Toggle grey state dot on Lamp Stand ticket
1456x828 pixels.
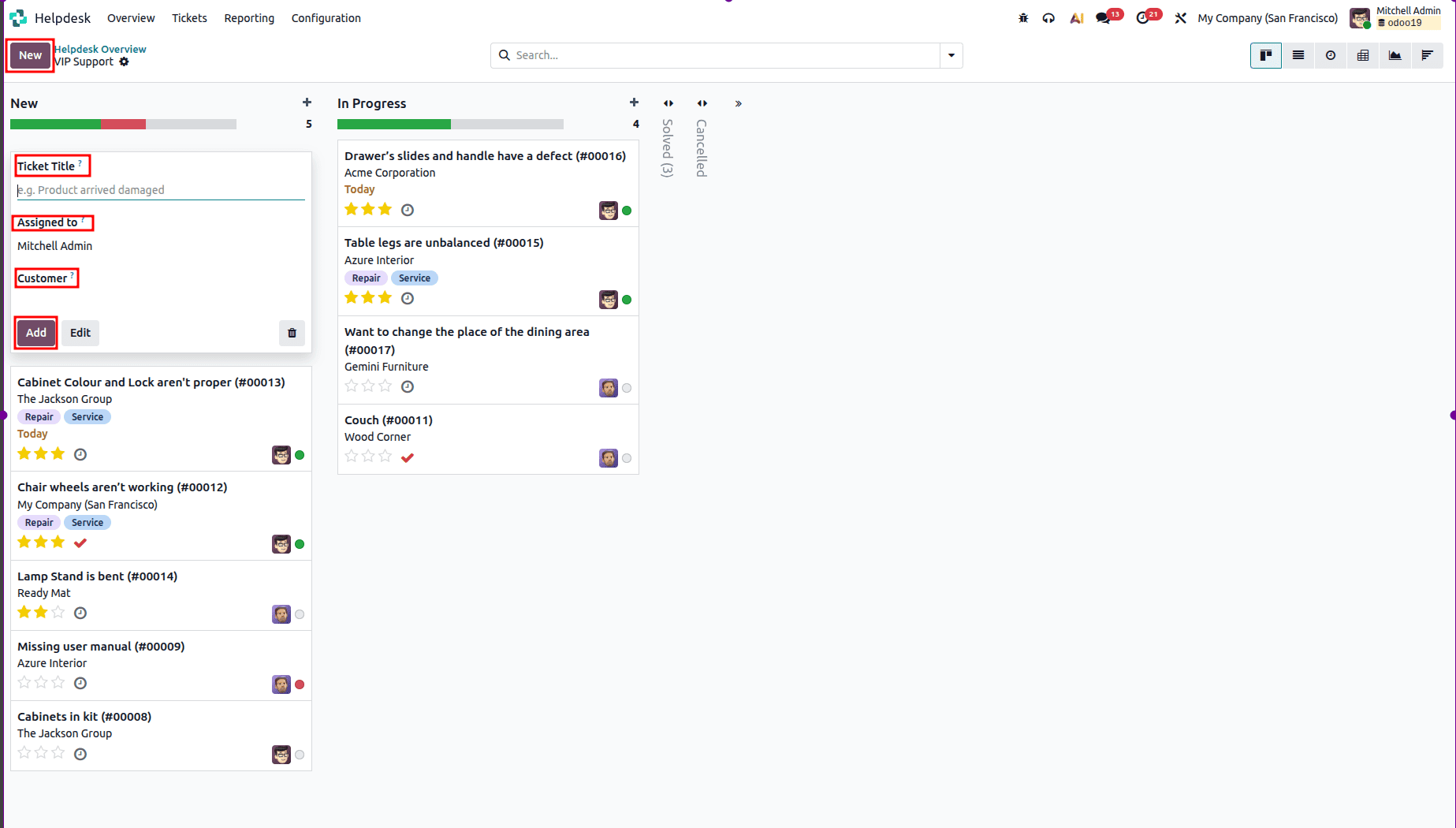click(x=300, y=614)
